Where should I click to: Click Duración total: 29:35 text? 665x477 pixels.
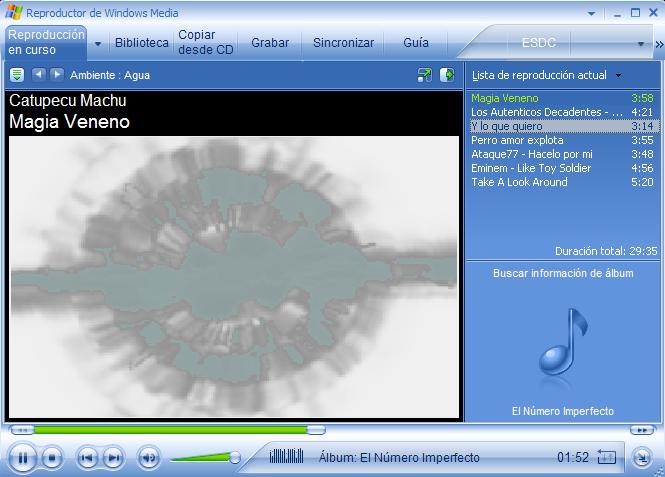[x=606, y=251]
